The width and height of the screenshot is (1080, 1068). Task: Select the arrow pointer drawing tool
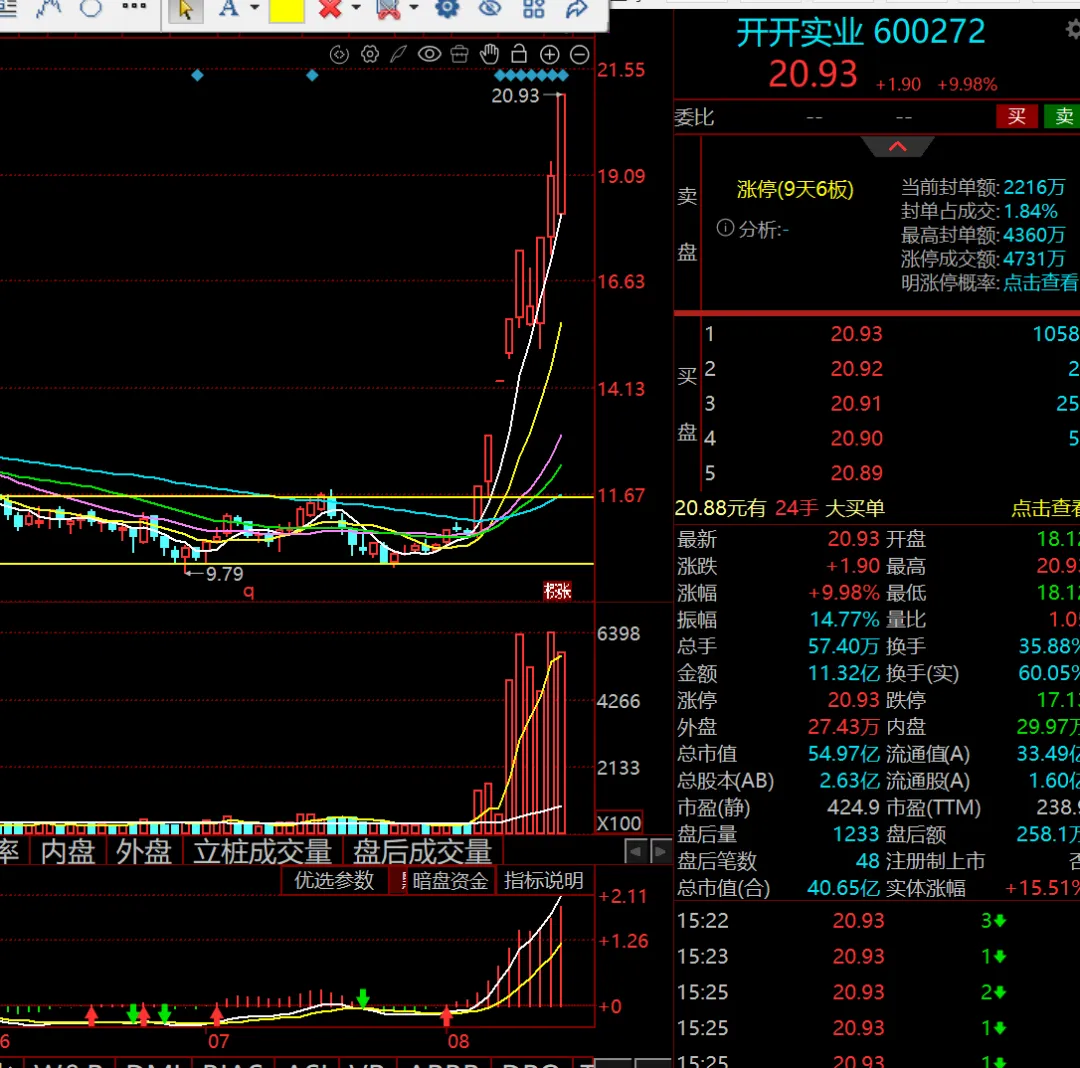(185, 10)
